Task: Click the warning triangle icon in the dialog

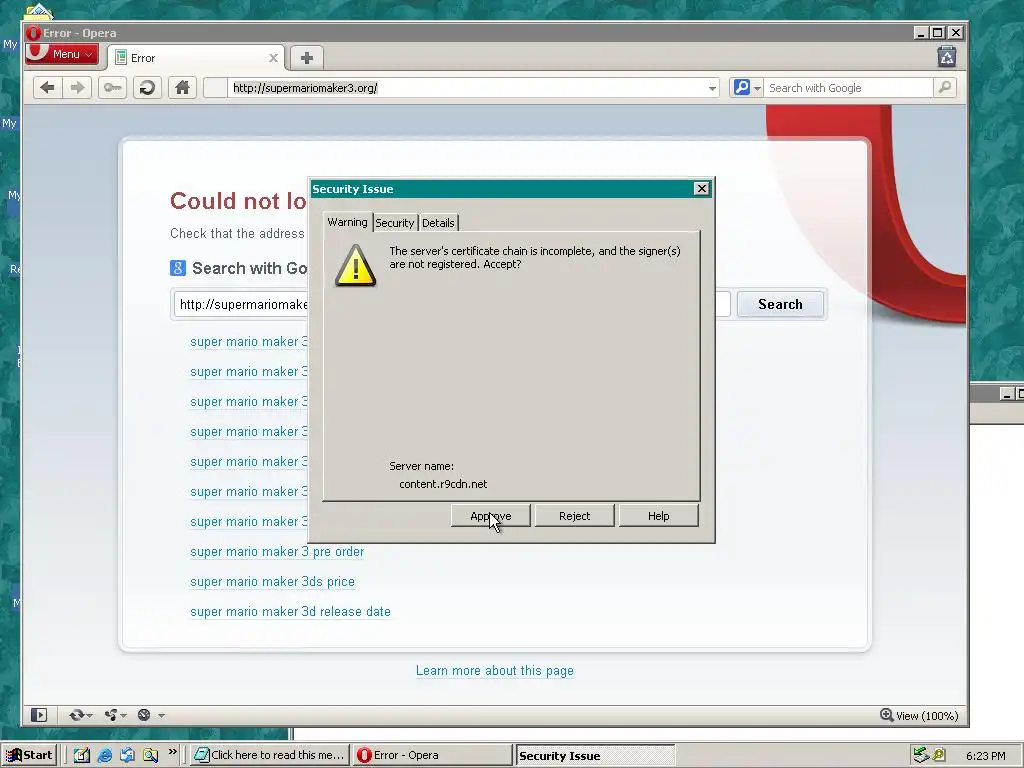Action: click(355, 266)
